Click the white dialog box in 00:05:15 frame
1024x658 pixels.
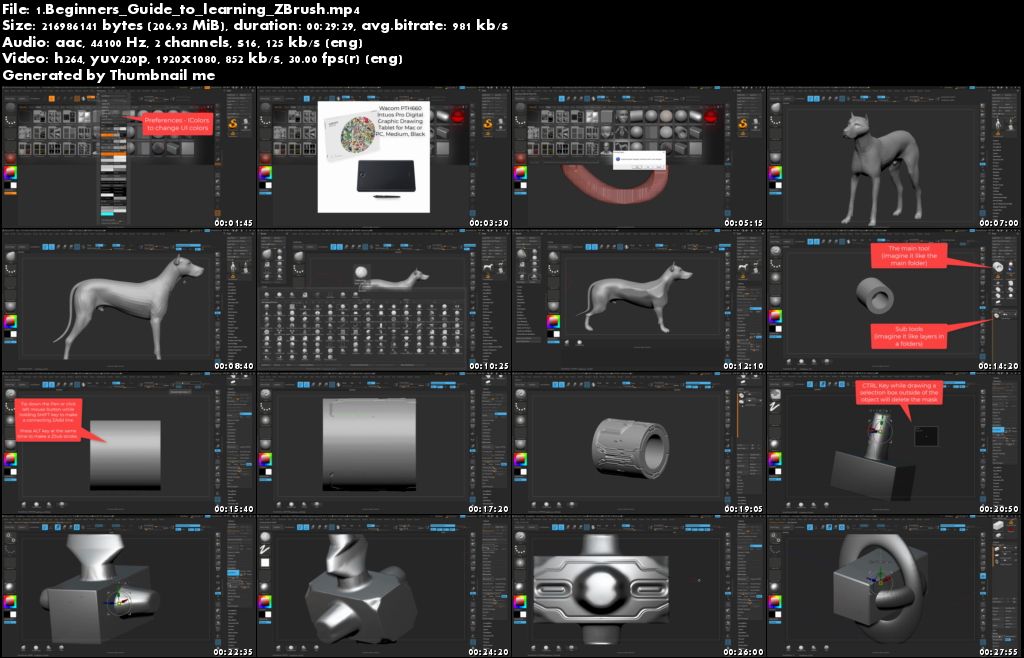coord(639,161)
